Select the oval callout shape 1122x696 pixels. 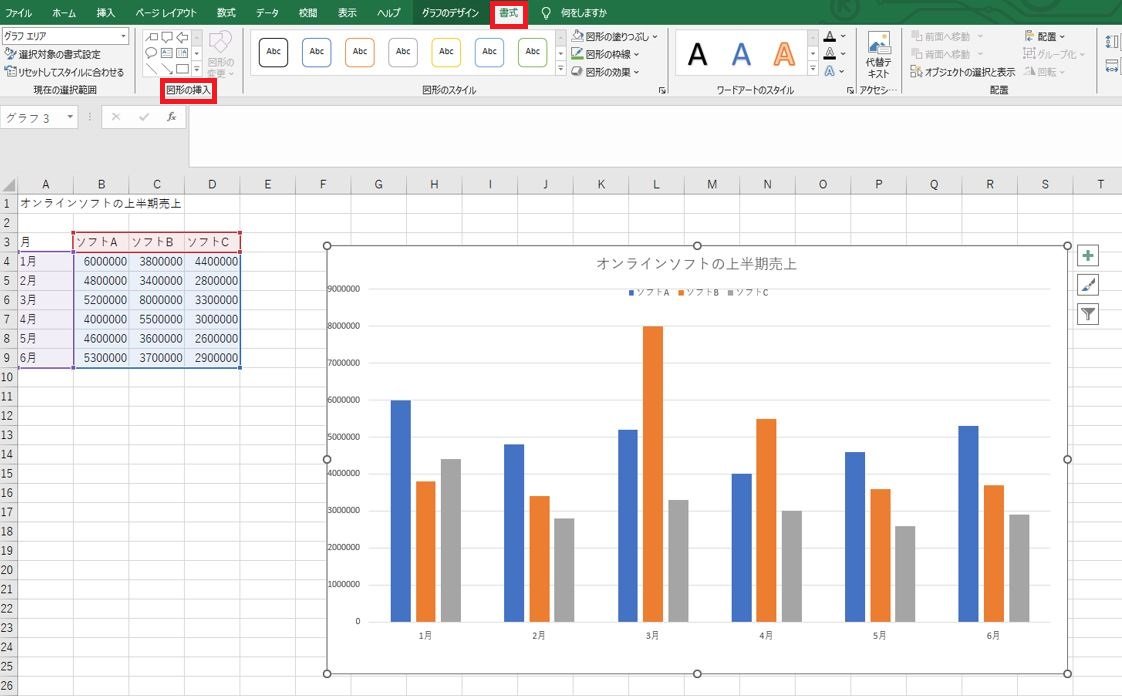151,53
